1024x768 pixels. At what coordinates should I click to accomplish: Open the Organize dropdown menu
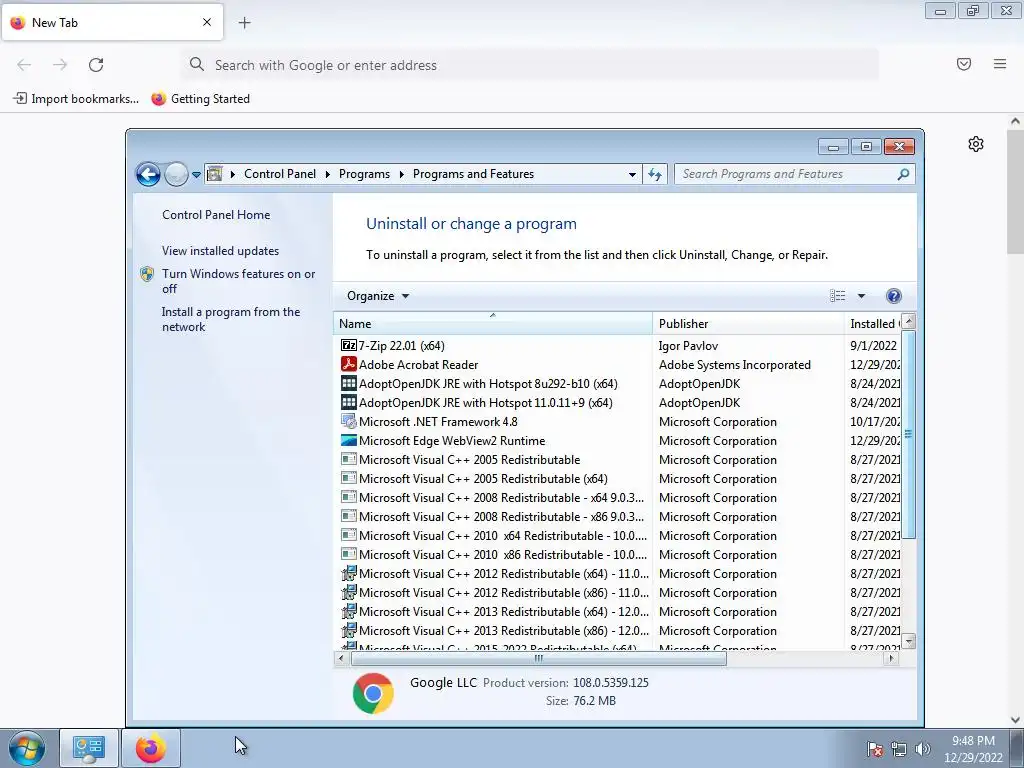point(377,296)
